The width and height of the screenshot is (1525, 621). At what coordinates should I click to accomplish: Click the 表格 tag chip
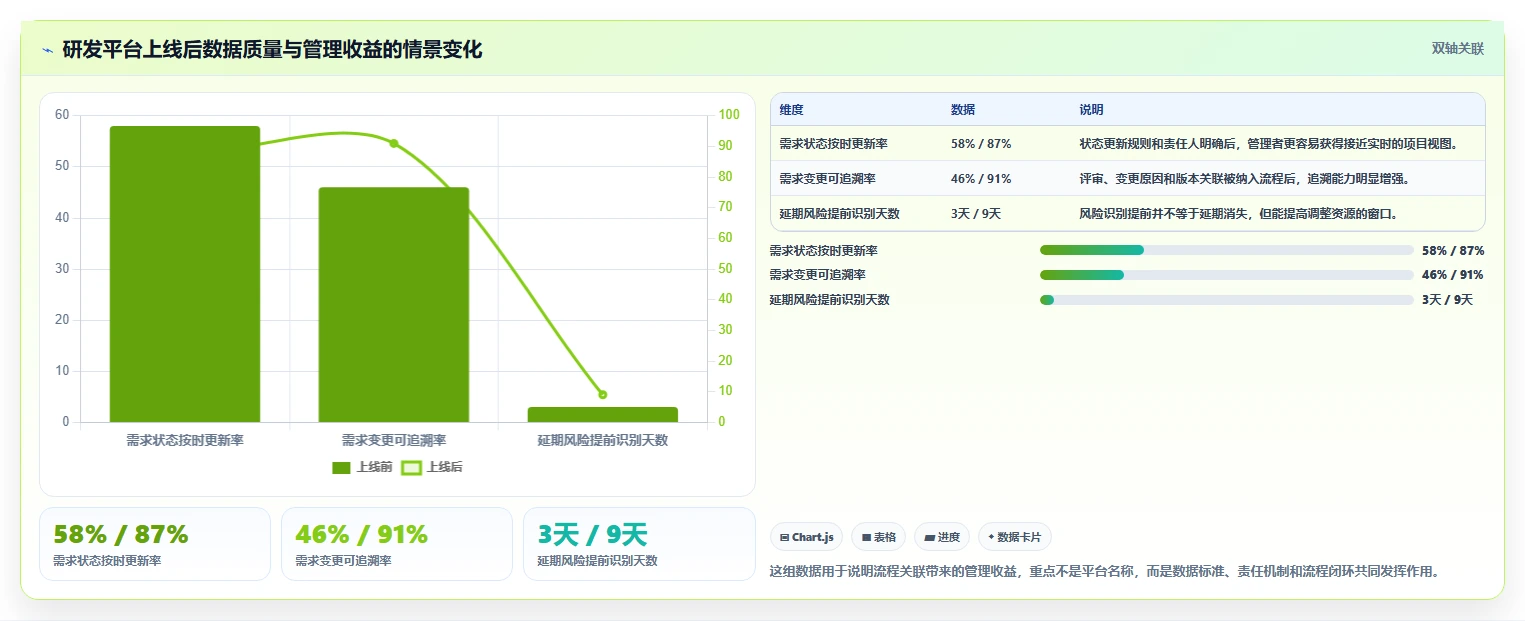click(878, 537)
